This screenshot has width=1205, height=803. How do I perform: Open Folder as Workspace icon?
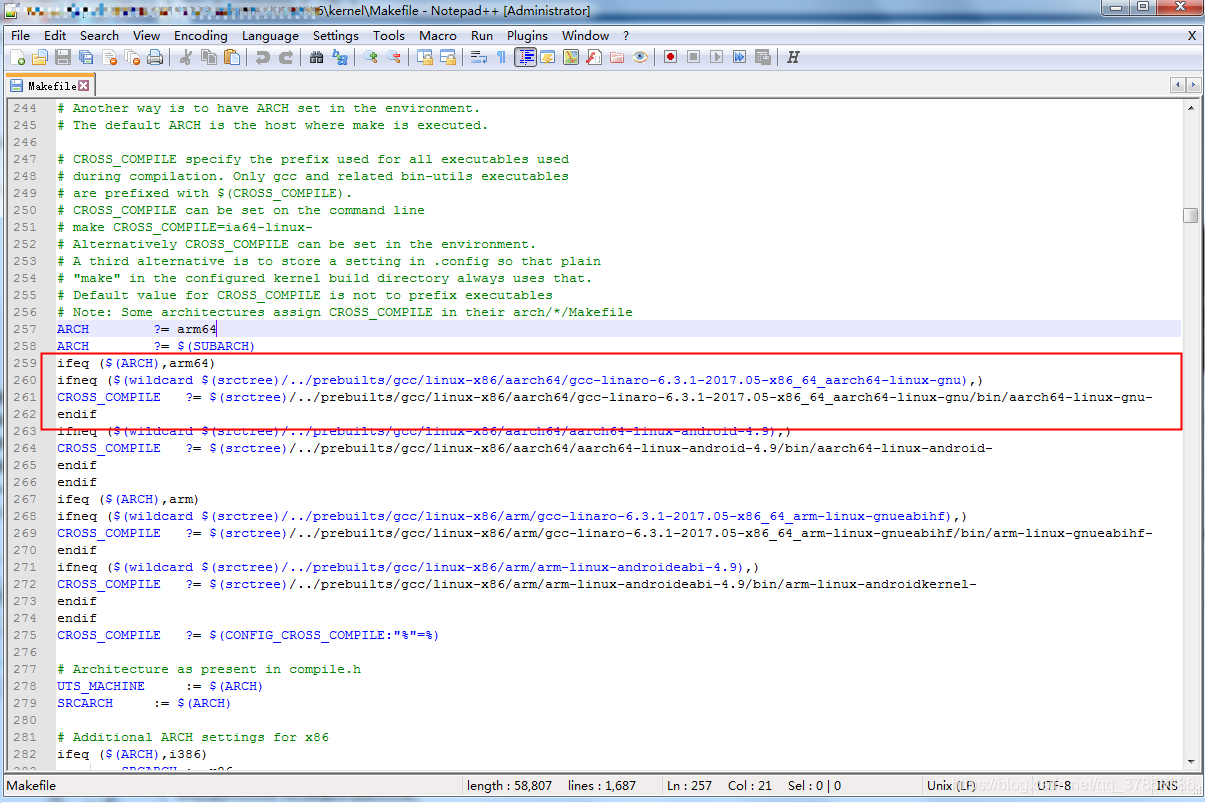tap(617, 57)
